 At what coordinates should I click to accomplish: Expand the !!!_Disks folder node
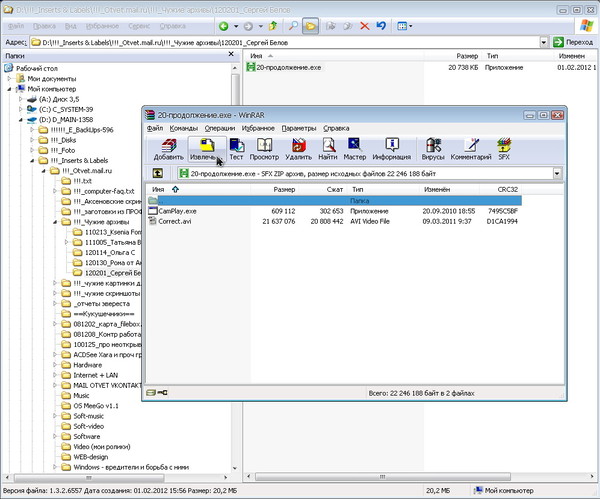coord(33,140)
